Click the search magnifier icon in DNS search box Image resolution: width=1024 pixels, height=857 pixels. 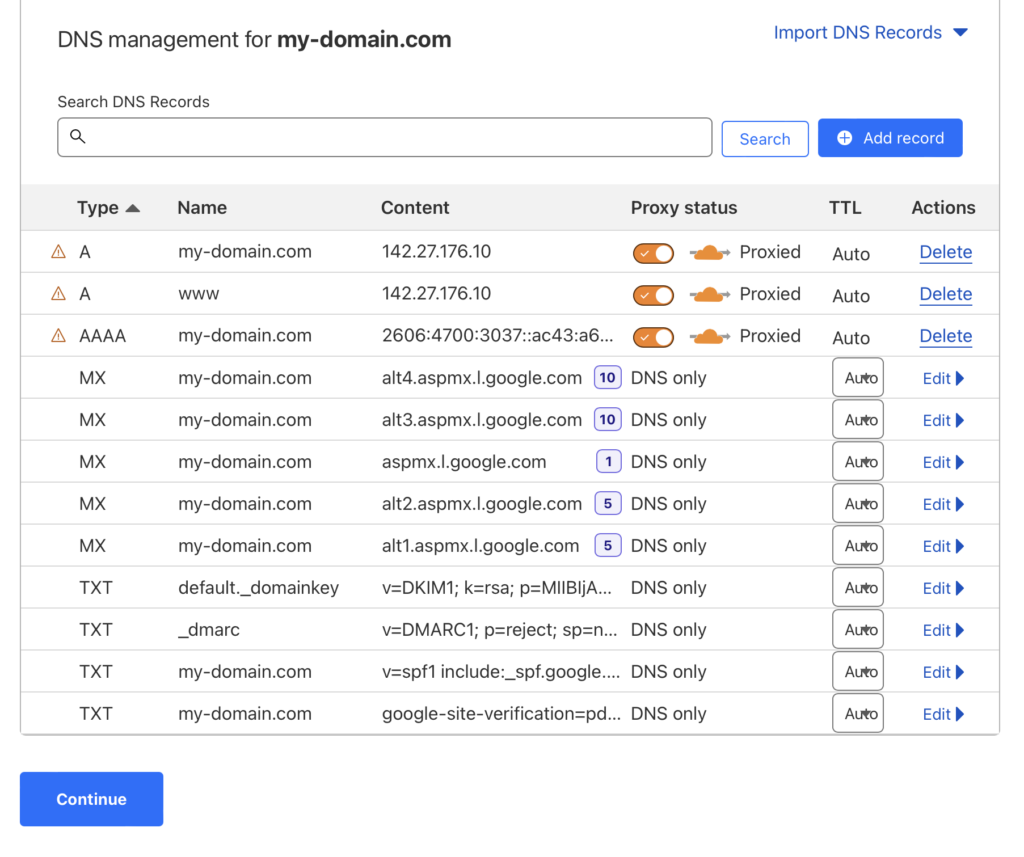pos(78,137)
